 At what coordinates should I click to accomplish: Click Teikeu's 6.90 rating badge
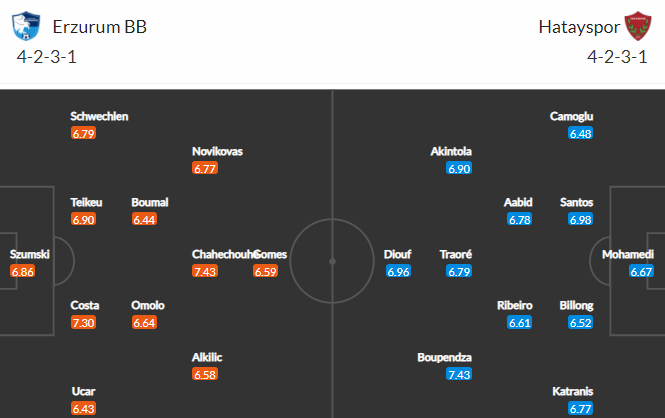84,219
